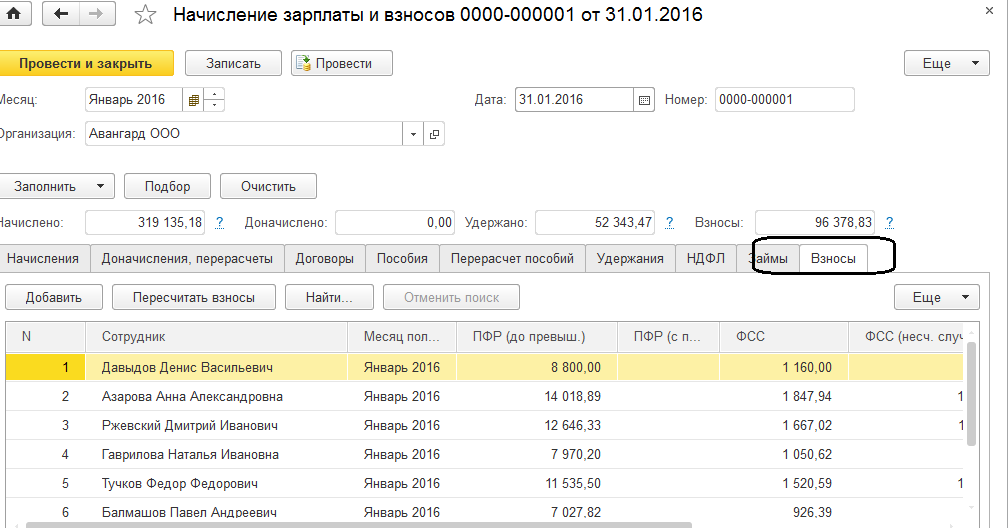Switch to the НДФЛ tab

tap(705, 259)
